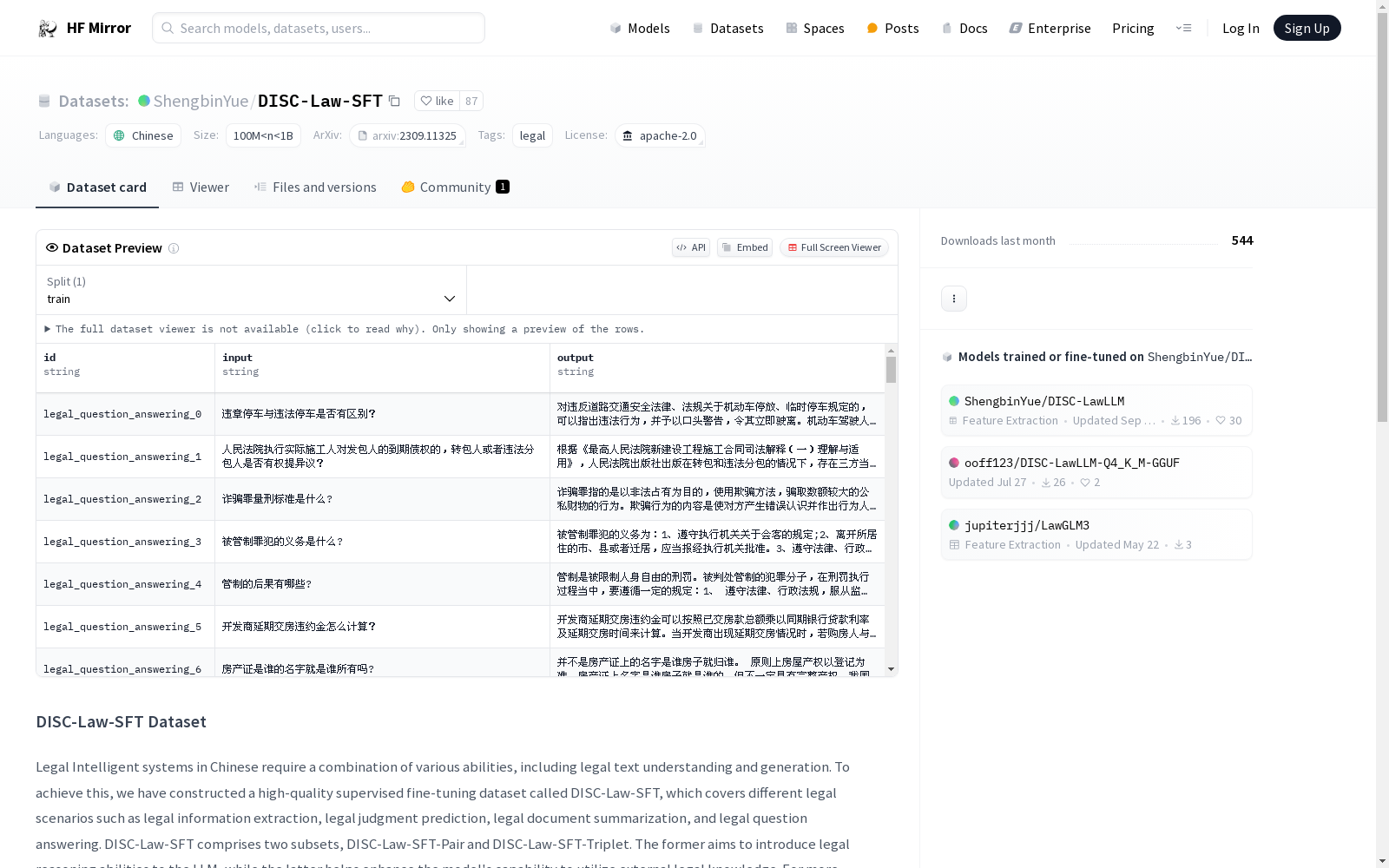This screenshot has width=1389, height=868.
Task: Open the Models navigation item
Action: [640, 28]
